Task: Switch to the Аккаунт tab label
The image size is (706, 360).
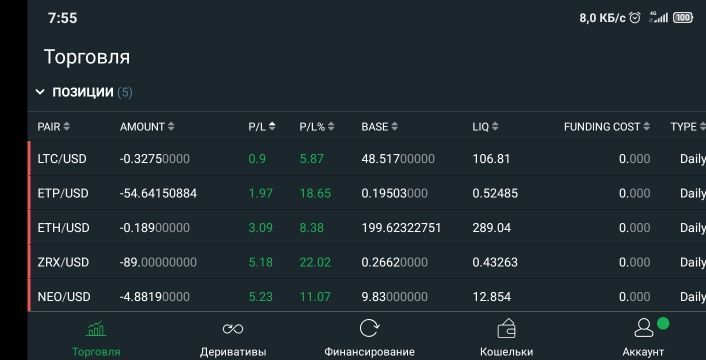Action: pos(643,352)
